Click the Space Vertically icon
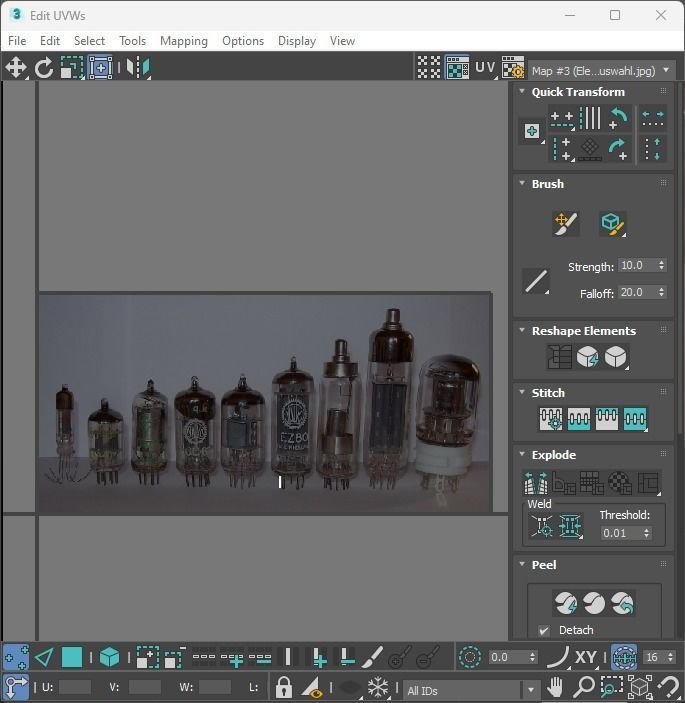 click(x=653, y=149)
